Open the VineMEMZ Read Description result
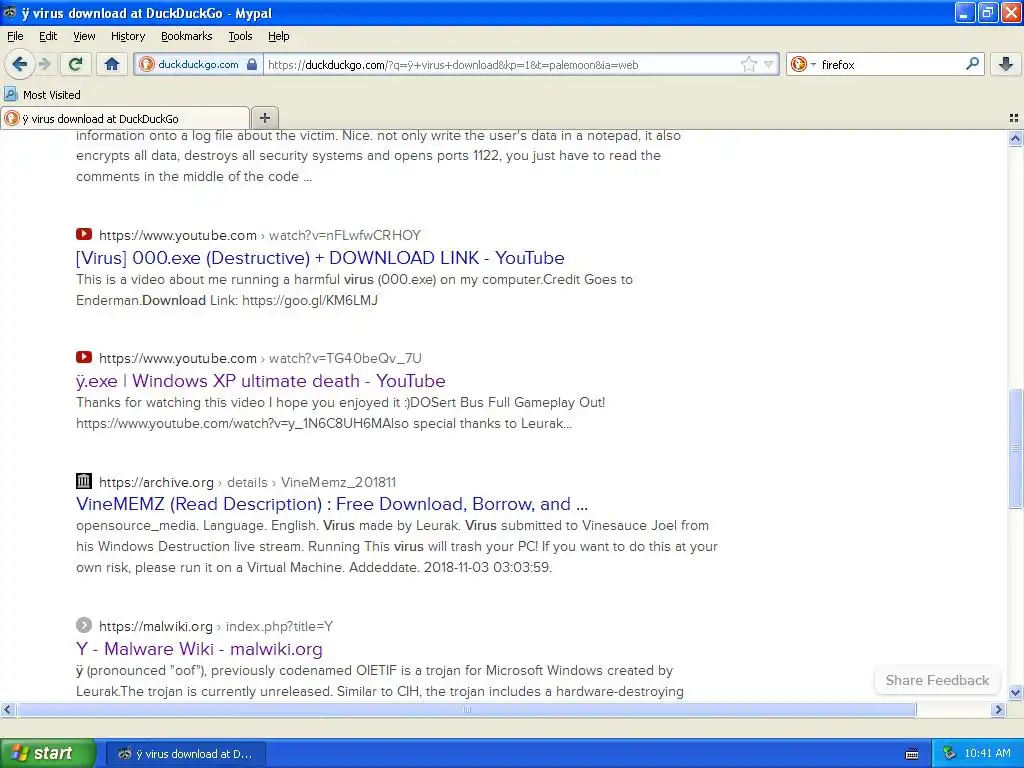Screen dimensions: 1024x768 (332, 504)
